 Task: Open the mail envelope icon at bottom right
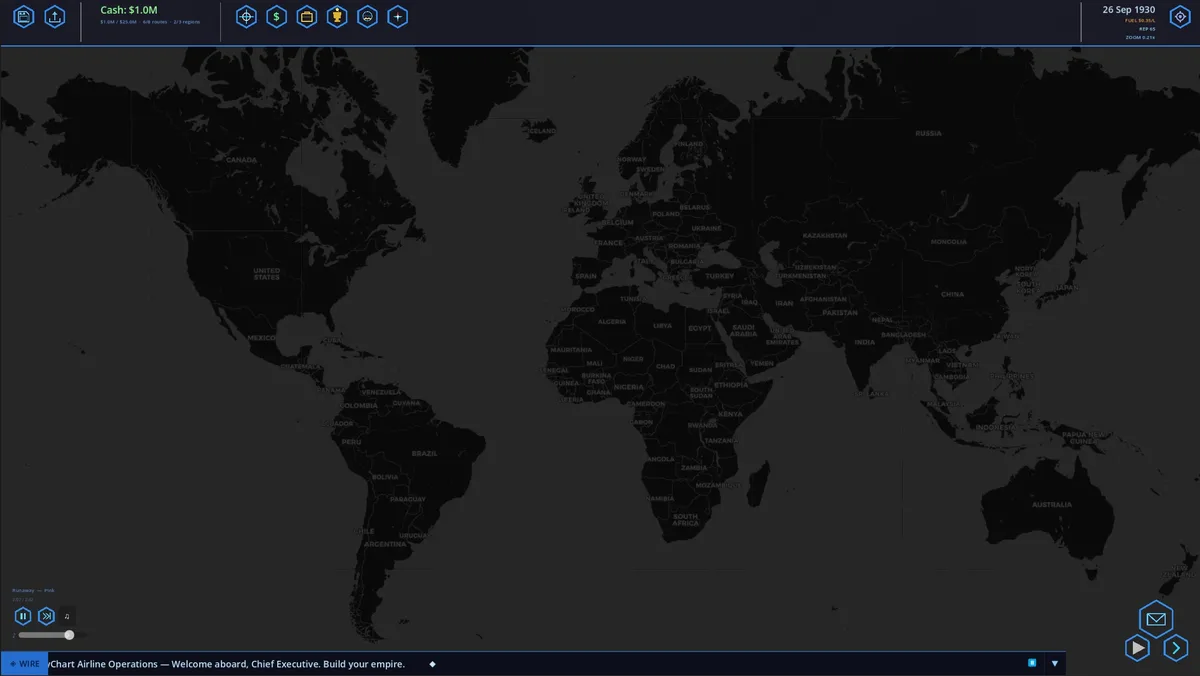click(x=1155, y=617)
